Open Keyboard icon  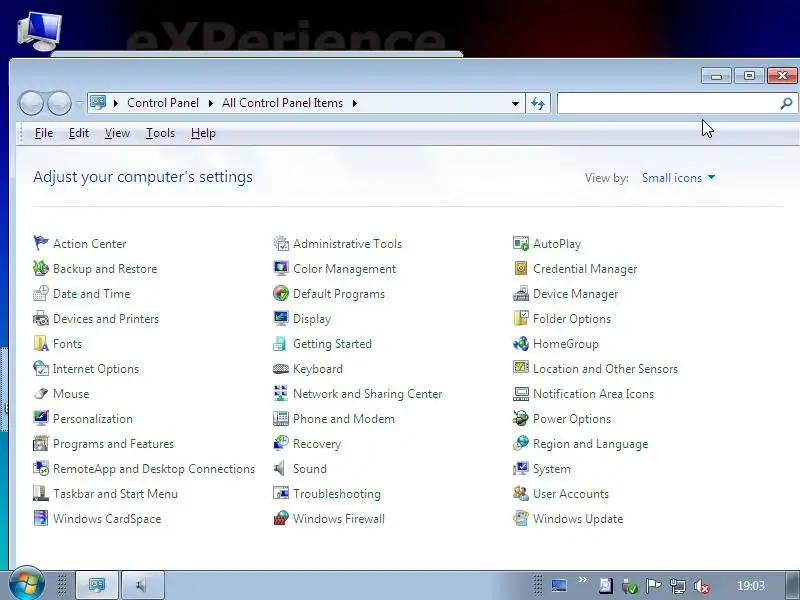point(281,368)
